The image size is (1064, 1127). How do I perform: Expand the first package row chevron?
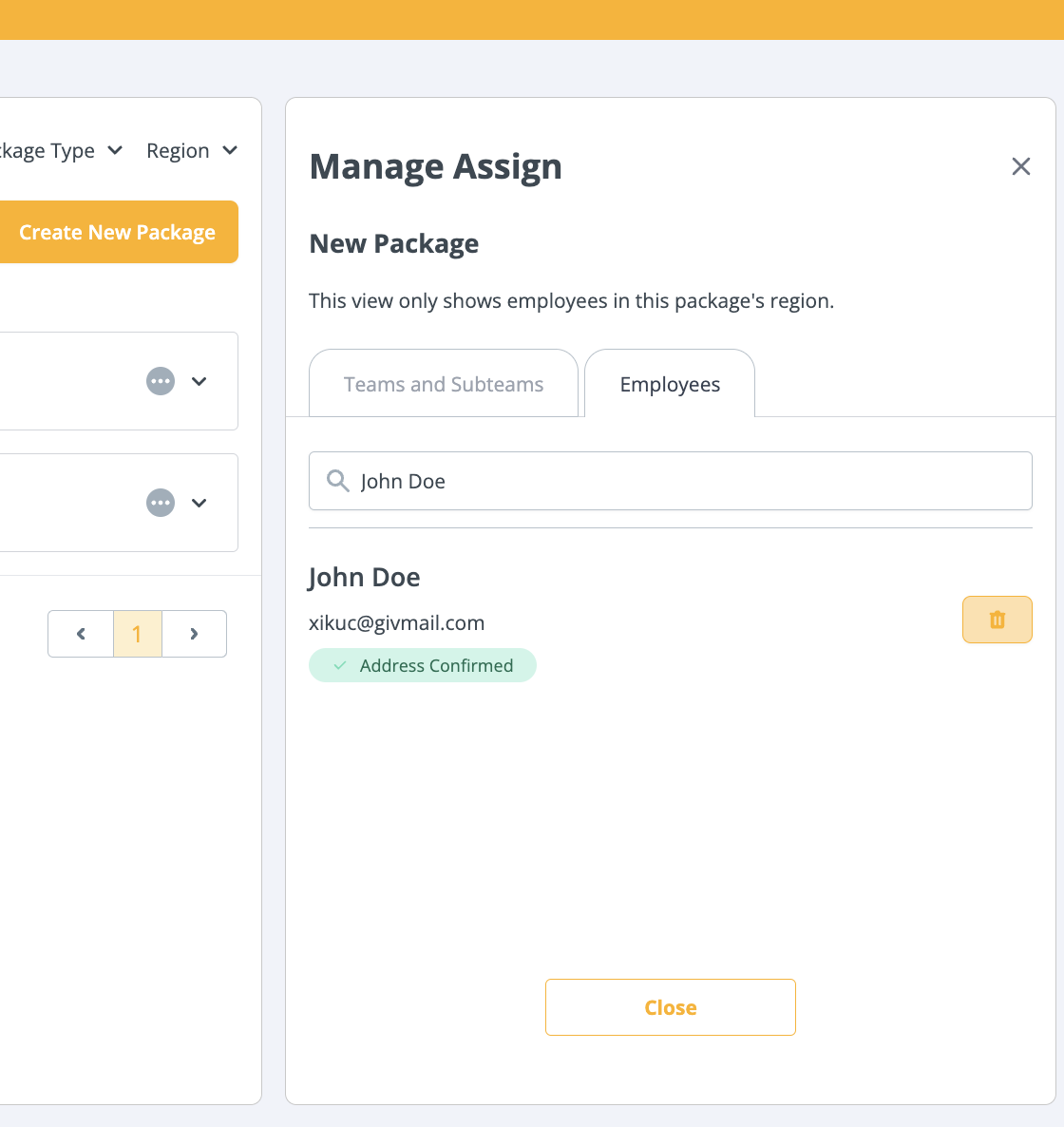coord(199,381)
